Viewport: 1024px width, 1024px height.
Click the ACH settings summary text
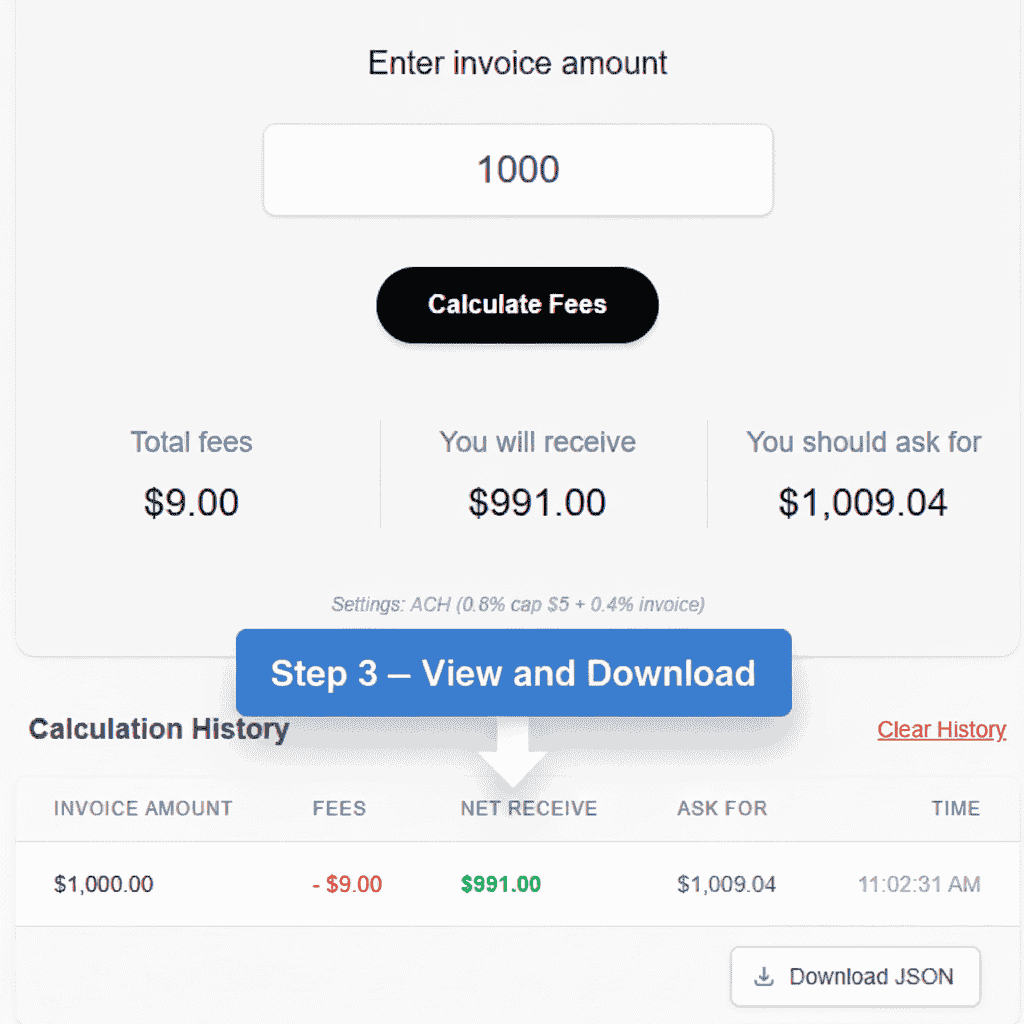pos(518,604)
